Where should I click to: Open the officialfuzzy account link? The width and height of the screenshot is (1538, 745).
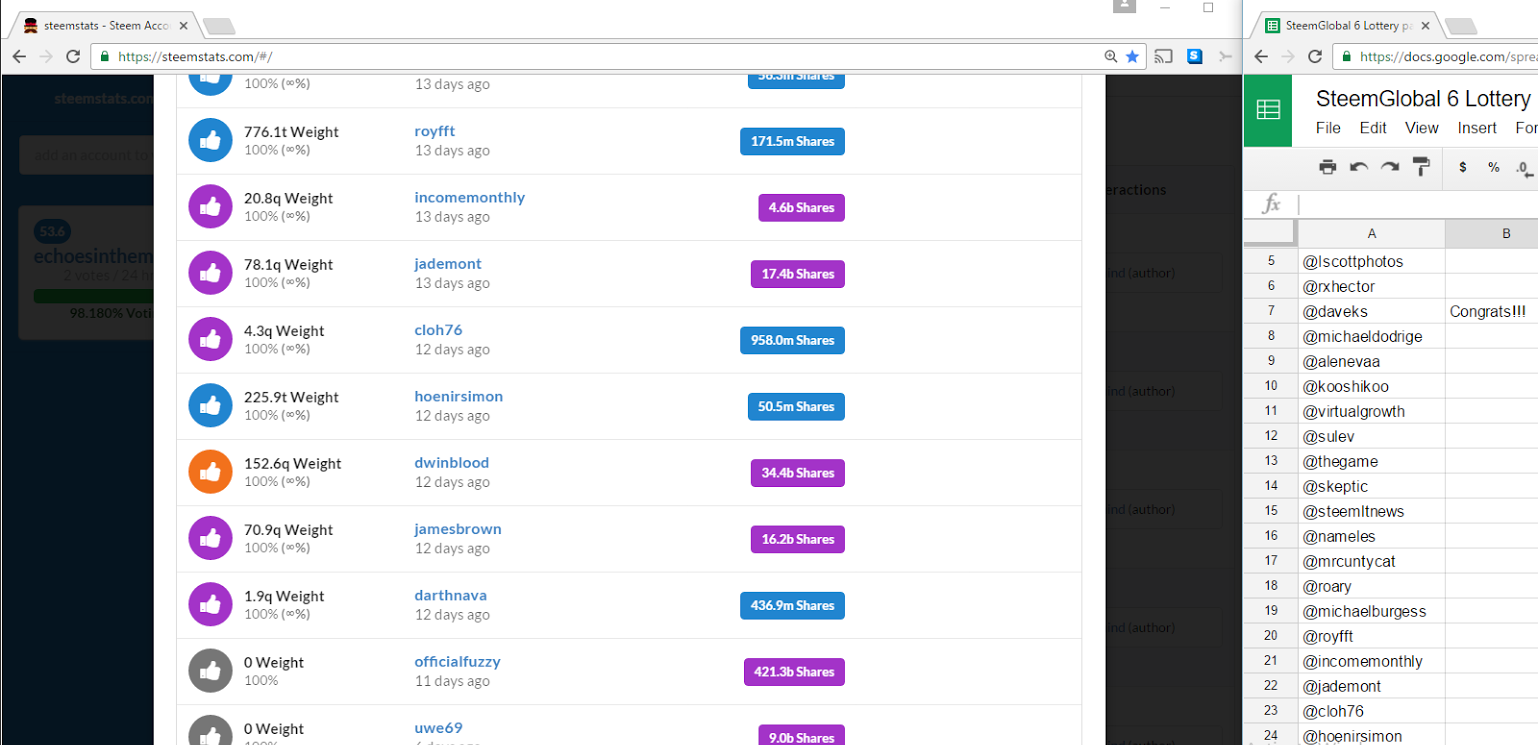tap(458, 662)
